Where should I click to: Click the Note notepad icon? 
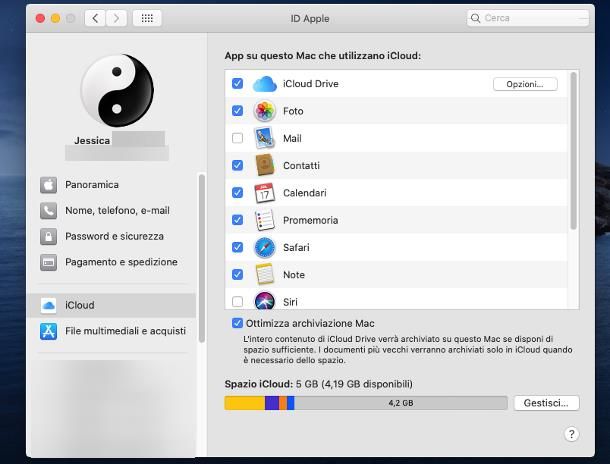point(265,275)
